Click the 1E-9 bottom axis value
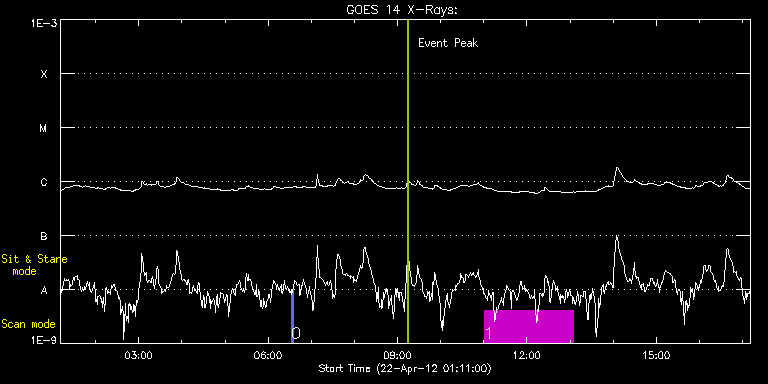 coord(43,339)
